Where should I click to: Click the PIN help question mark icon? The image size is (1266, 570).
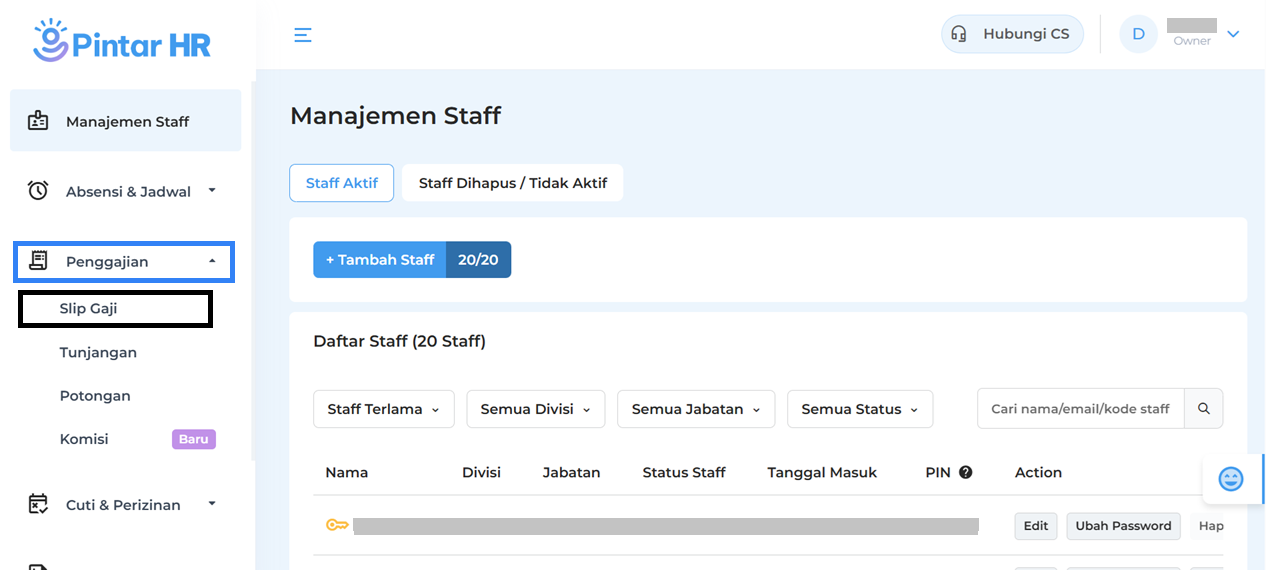965,472
